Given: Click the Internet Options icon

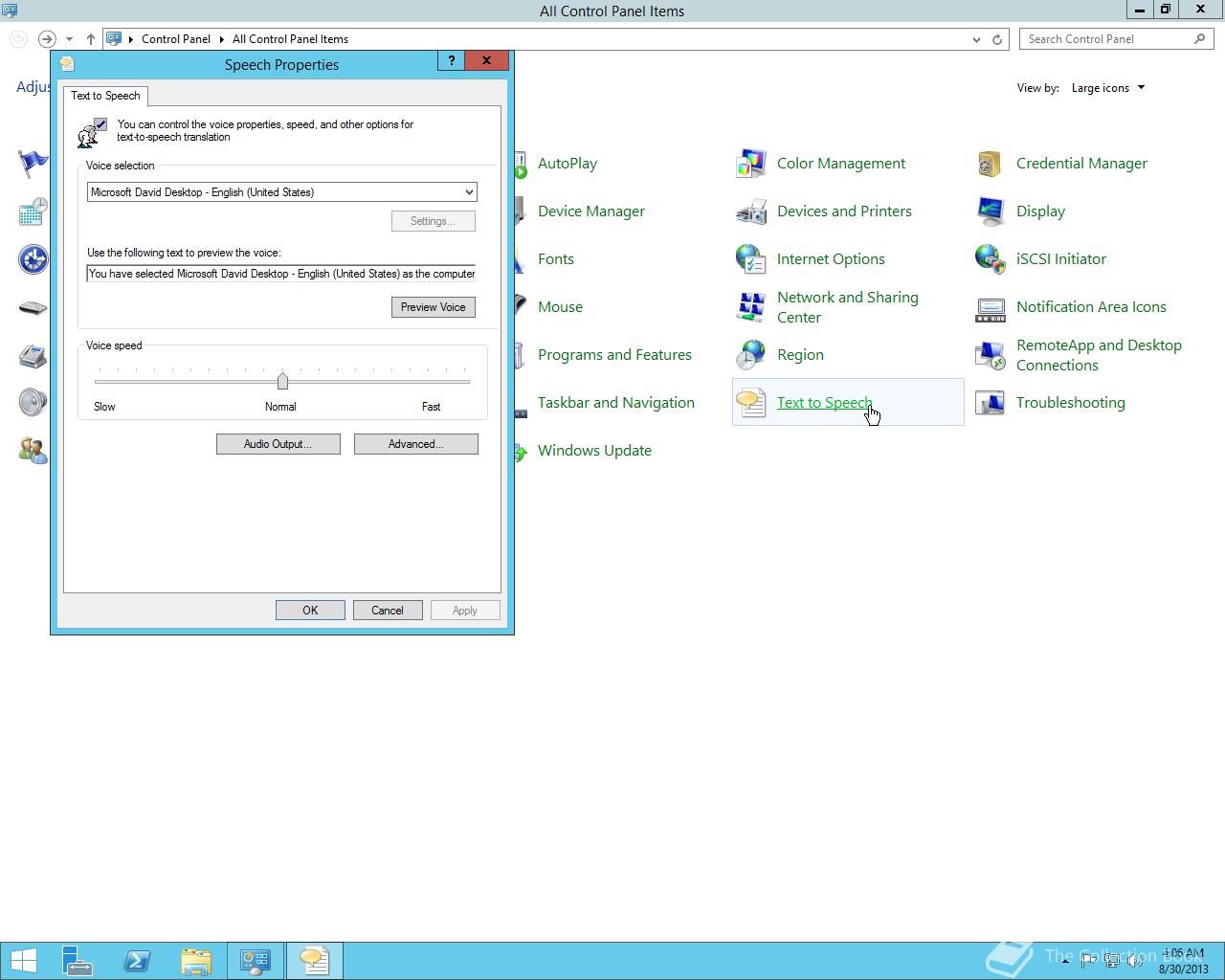Looking at the screenshot, I should point(750,259).
